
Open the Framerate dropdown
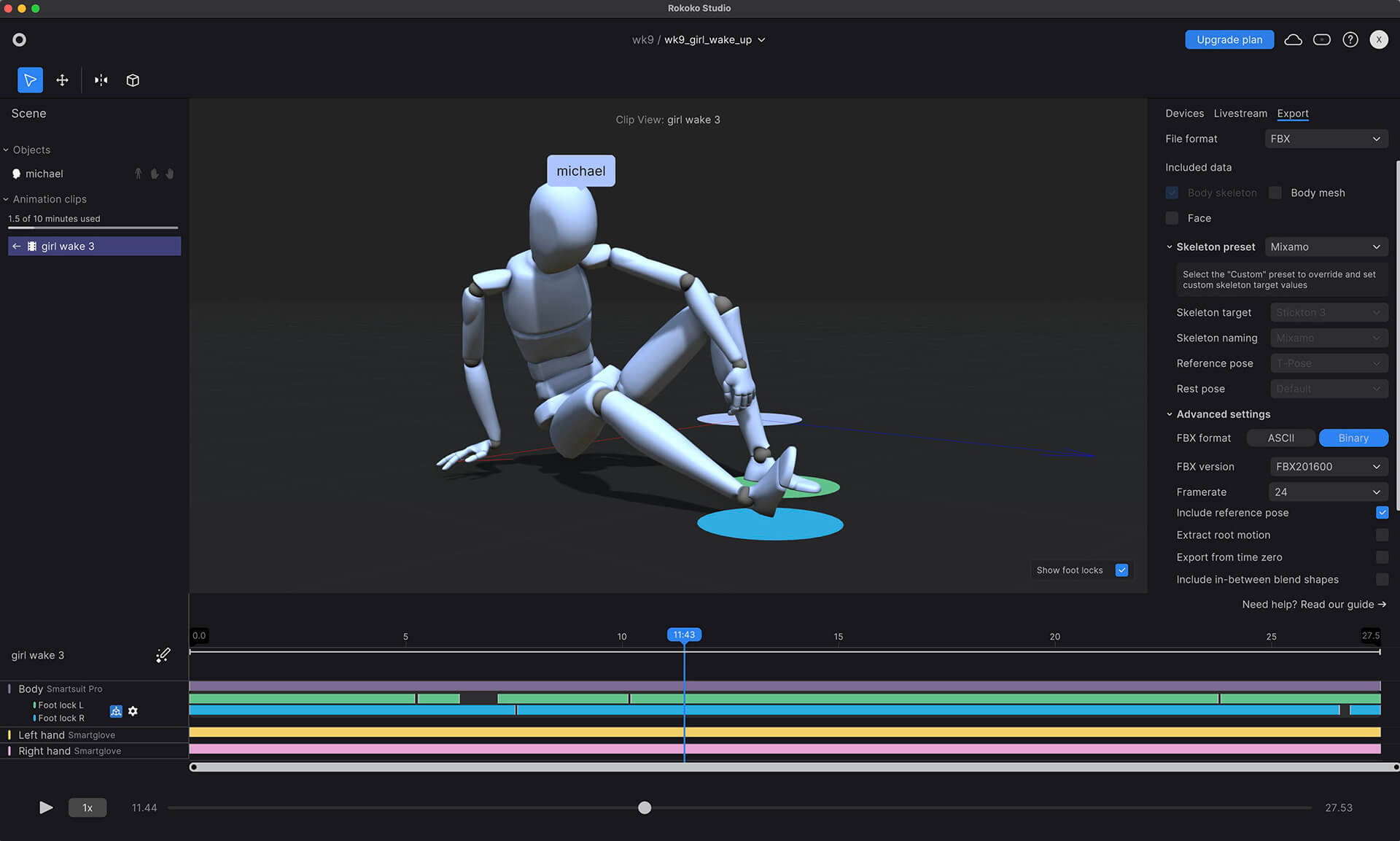(1327, 492)
